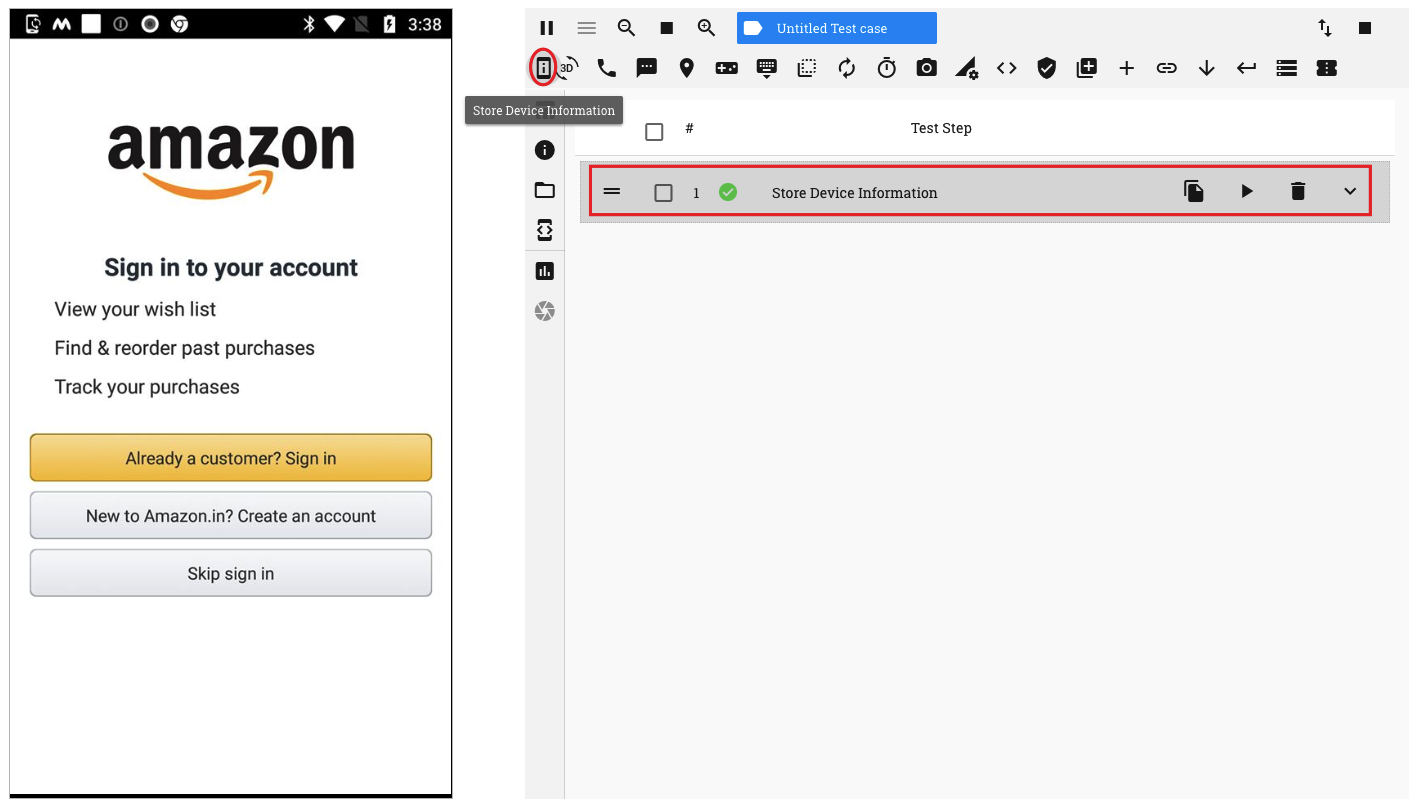Click Store Device Information toolbar icon
1416x804 pixels.
[x=543, y=67]
